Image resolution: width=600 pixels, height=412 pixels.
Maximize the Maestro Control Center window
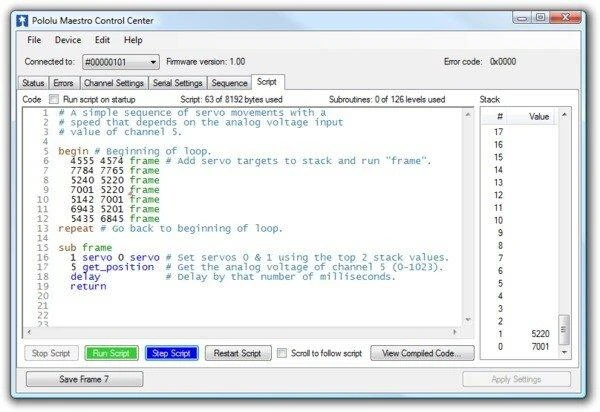[540, 18]
